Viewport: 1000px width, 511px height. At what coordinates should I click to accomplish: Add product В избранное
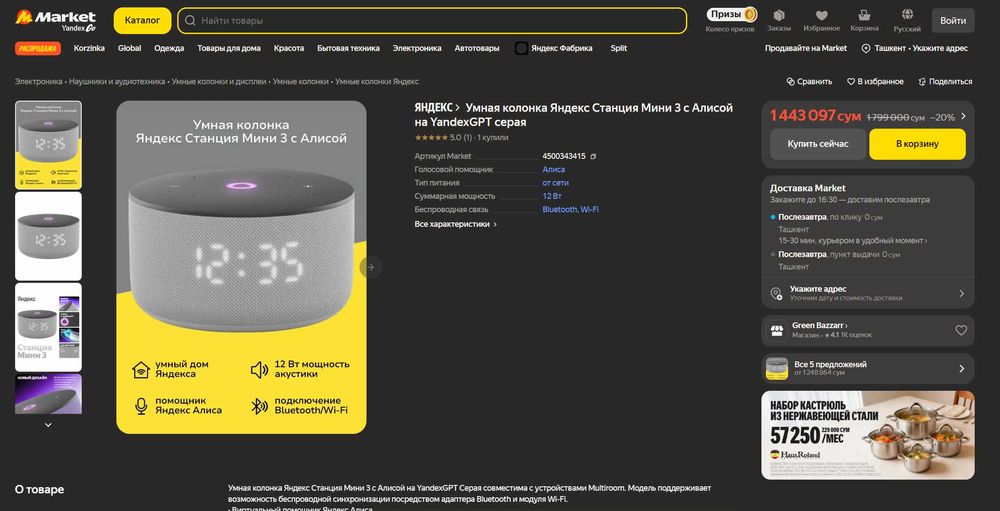(875, 82)
